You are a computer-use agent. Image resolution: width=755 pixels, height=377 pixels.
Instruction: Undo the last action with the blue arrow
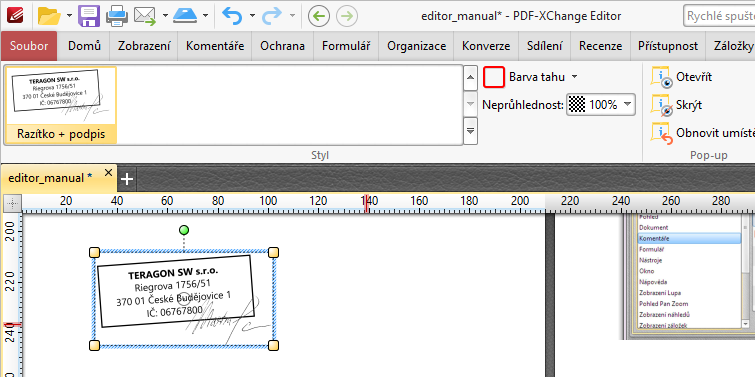pyautogui.click(x=232, y=16)
